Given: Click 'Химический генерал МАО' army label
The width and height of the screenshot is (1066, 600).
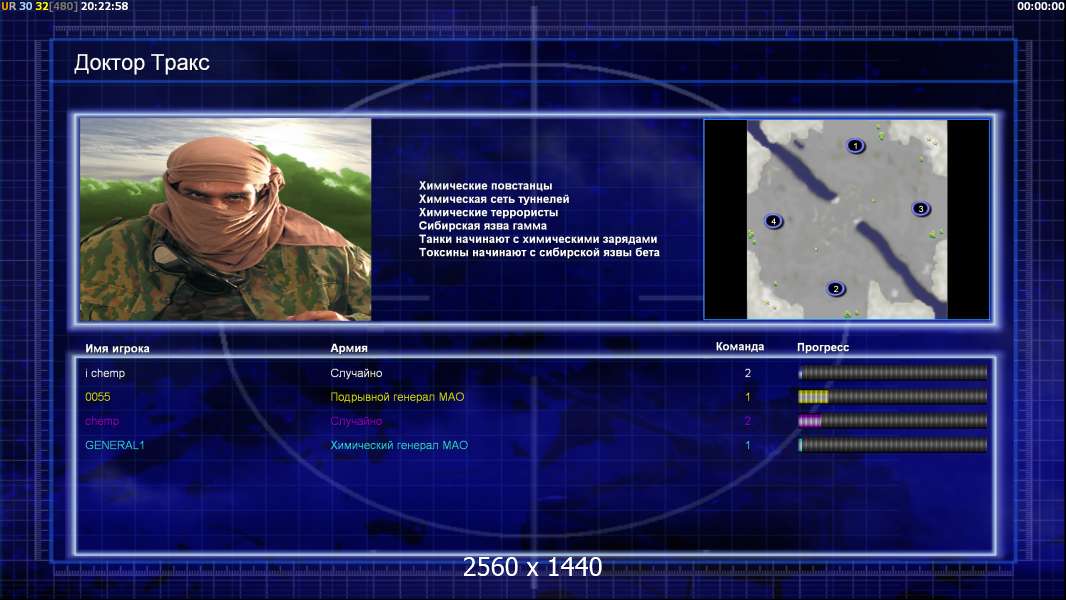Looking at the screenshot, I should click(x=399, y=445).
